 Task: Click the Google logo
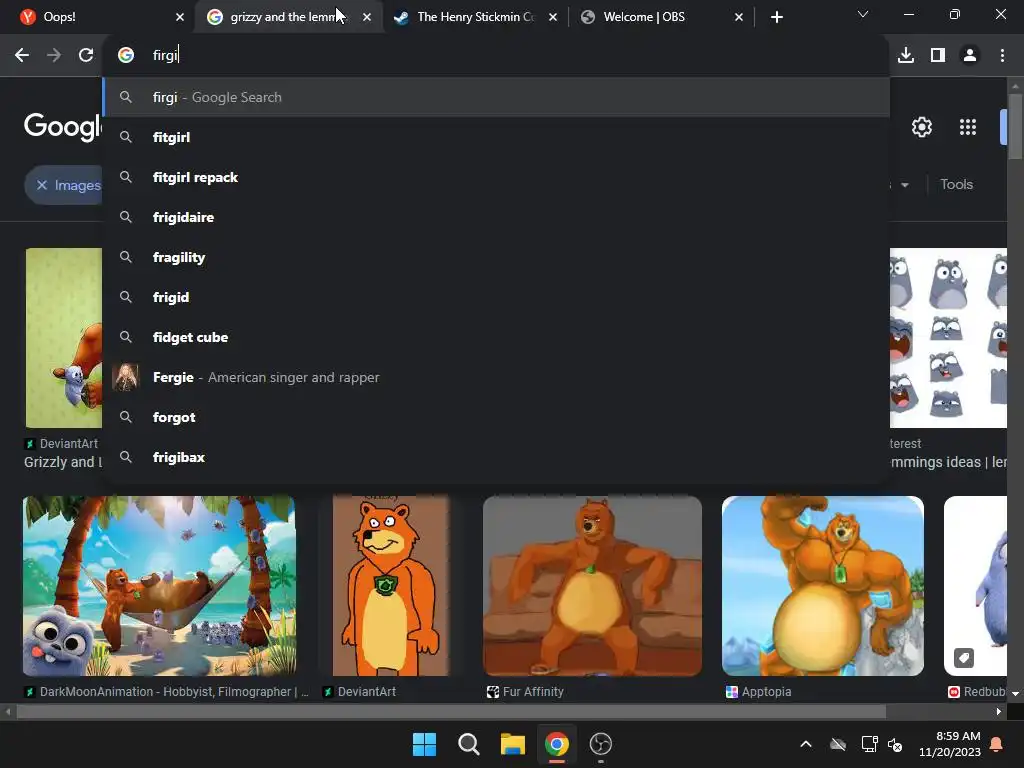(x=63, y=126)
